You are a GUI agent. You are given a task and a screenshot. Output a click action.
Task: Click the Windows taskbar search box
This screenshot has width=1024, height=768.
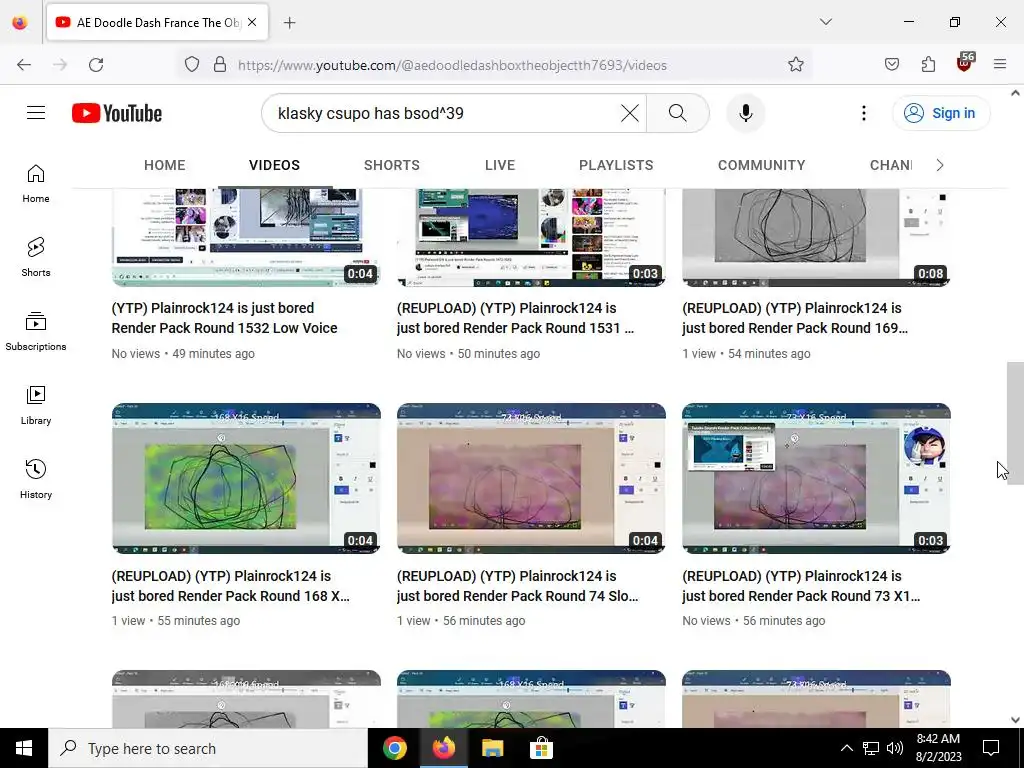pyautogui.click(x=208, y=748)
